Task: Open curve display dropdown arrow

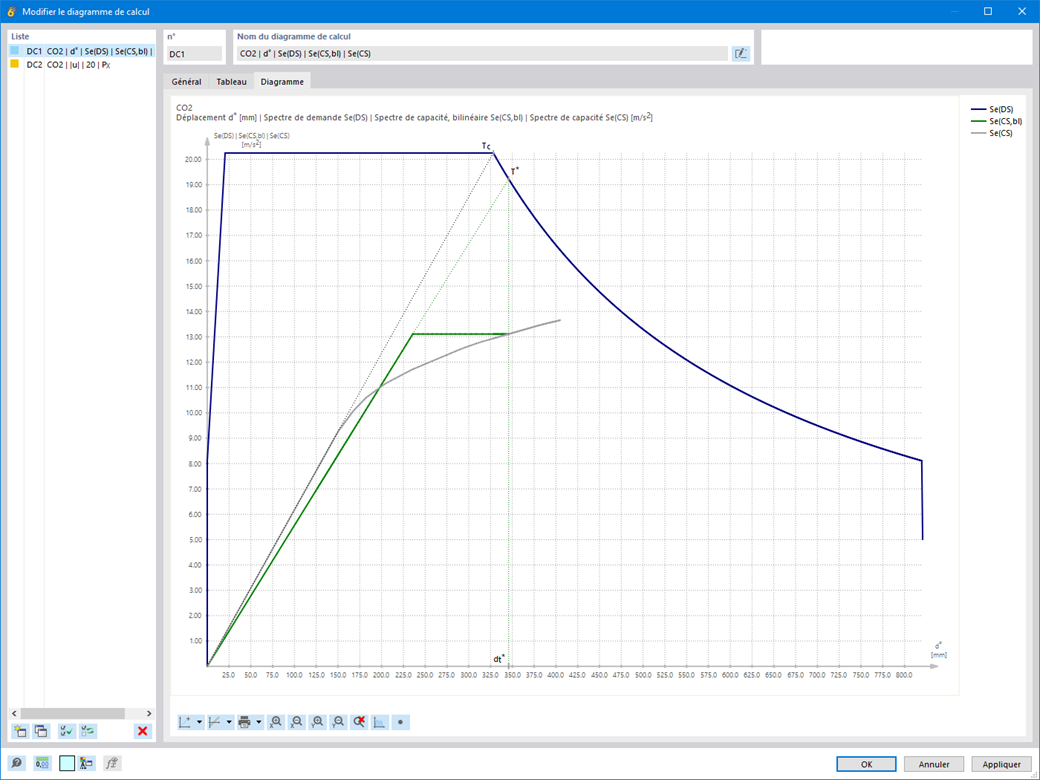Action: coord(229,722)
